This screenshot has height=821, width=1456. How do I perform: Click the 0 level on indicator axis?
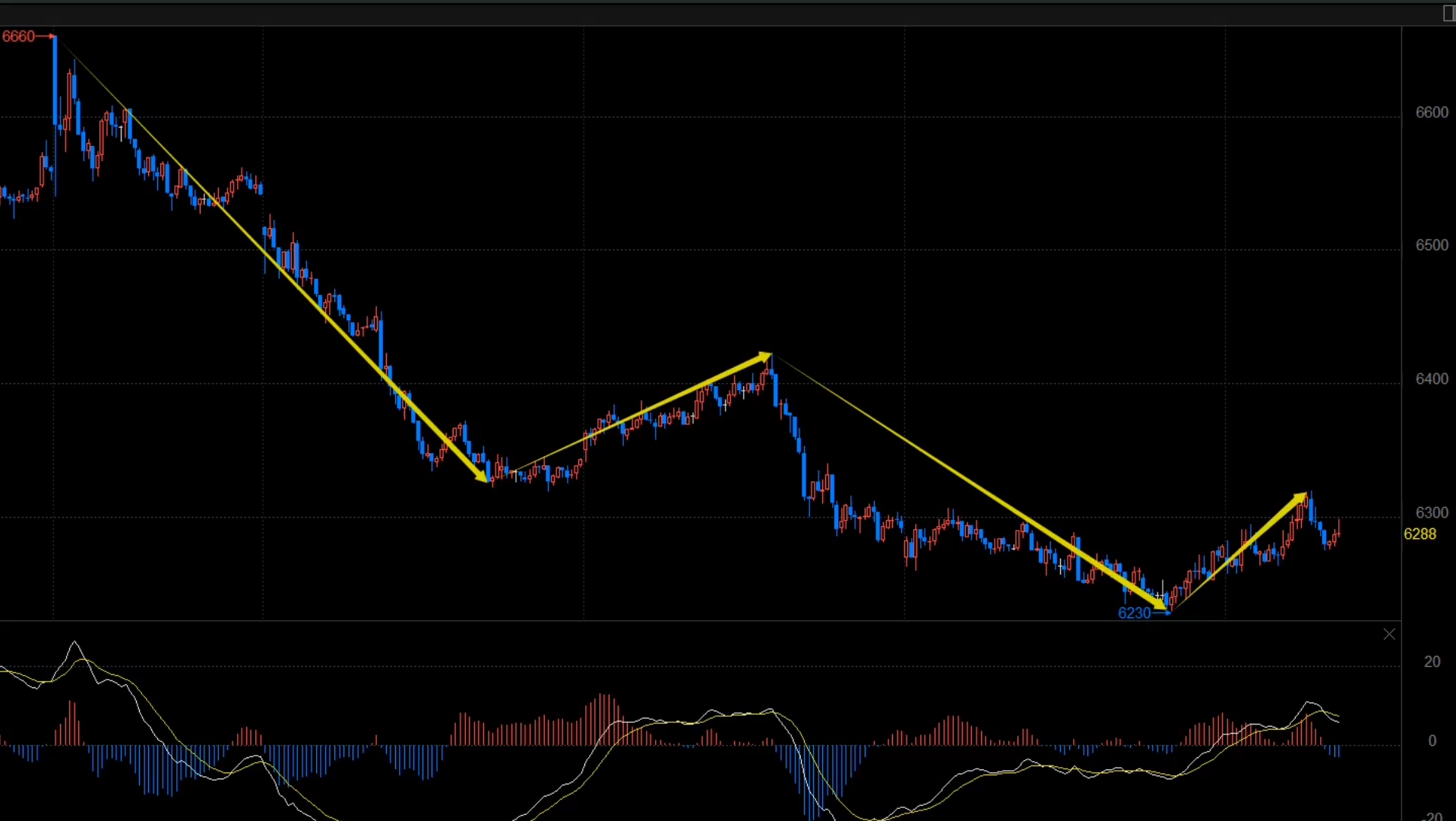(1432, 740)
